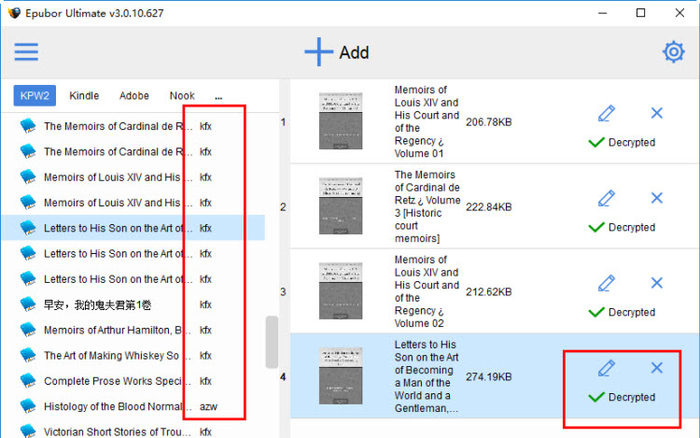Image resolution: width=700 pixels, height=438 pixels.
Task: Select 早安，我的鬼夫君第1卷 in library
Action: 133,305
